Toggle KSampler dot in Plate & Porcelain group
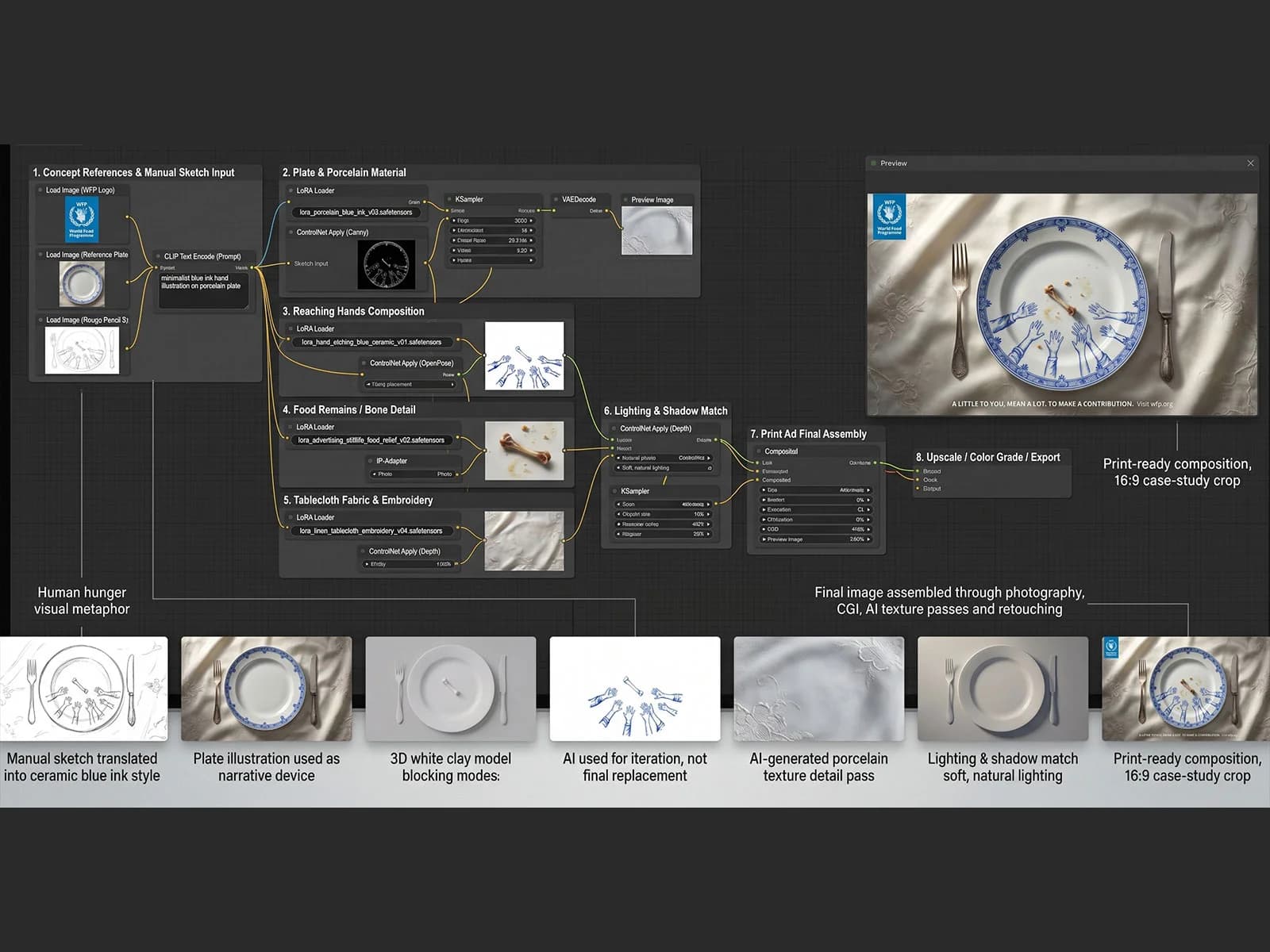Viewport: 1270px width, 952px height. click(449, 199)
